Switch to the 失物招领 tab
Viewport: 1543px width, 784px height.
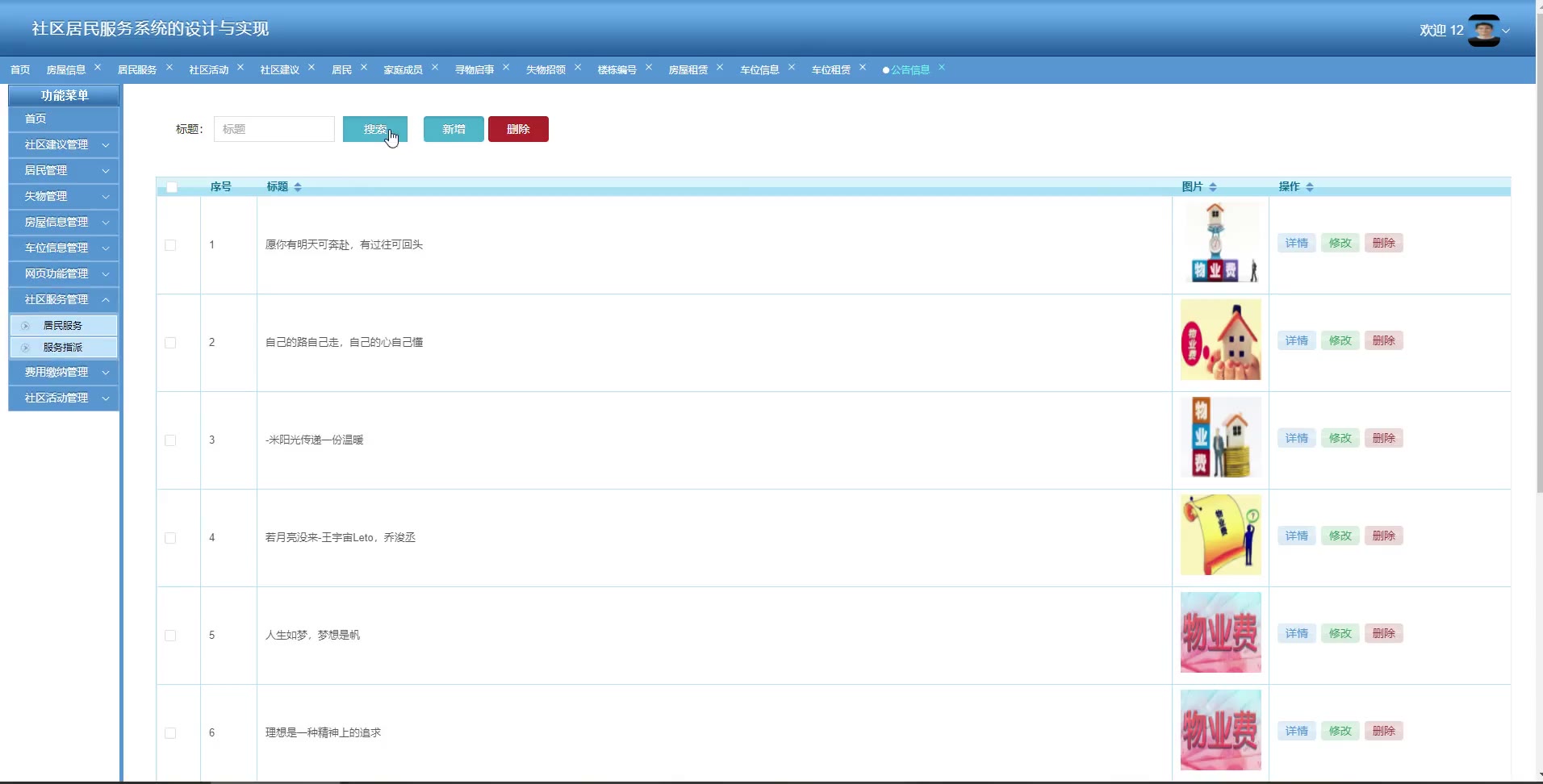(546, 70)
